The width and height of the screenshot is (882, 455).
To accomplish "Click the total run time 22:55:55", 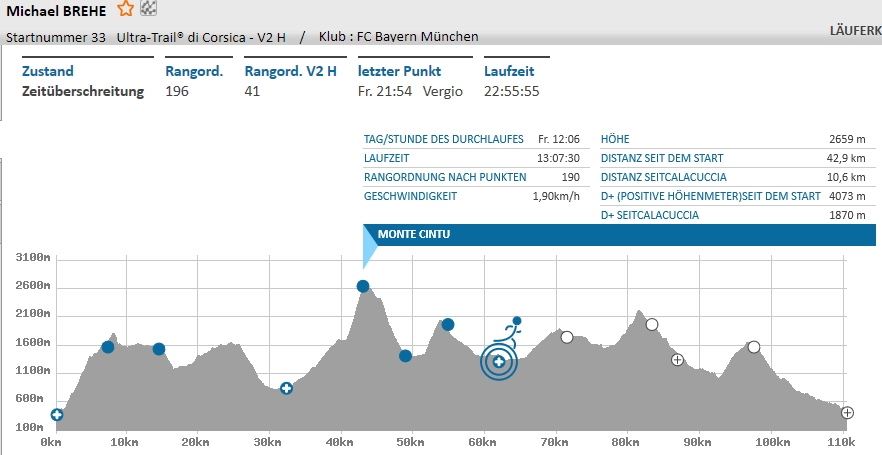I will 511,91.
